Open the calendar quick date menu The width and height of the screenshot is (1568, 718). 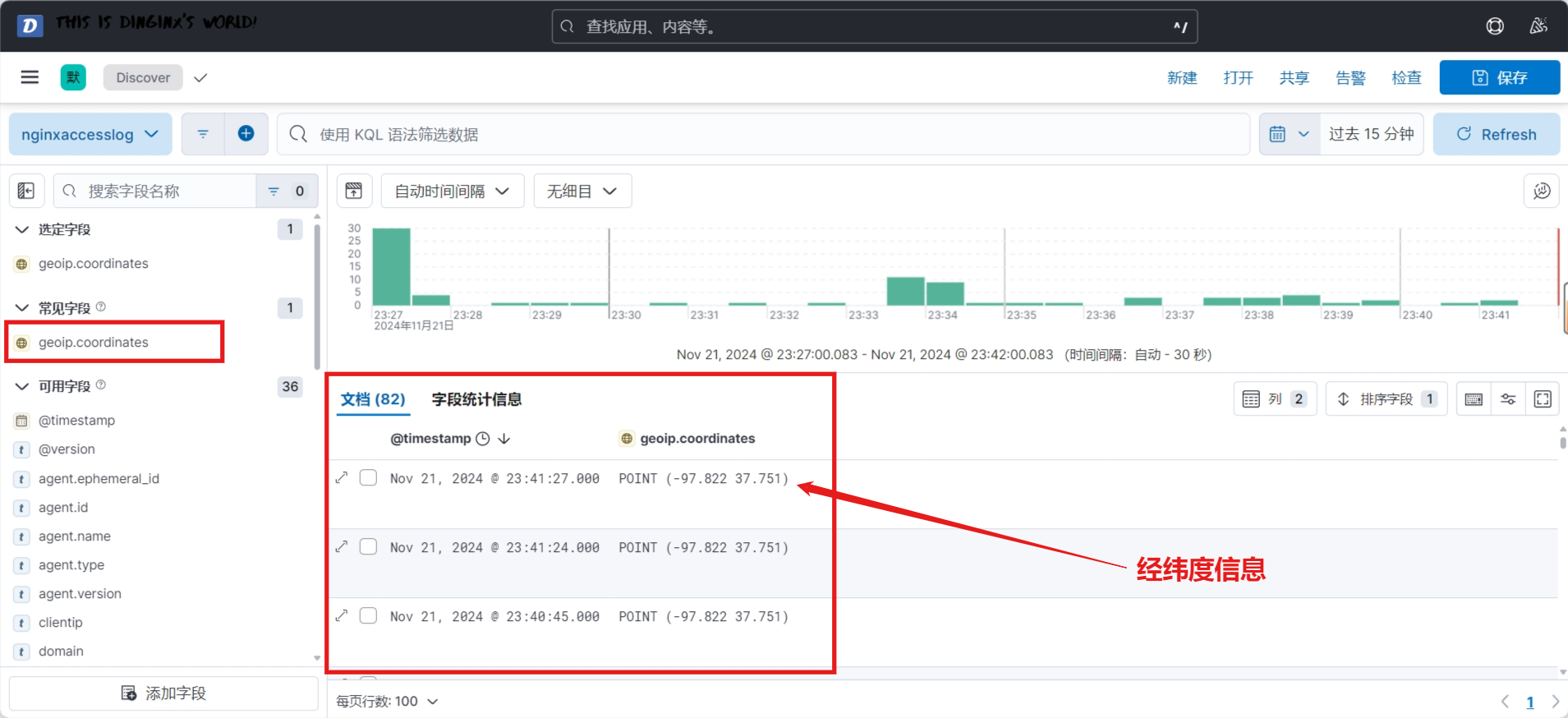click(x=1290, y=134)
